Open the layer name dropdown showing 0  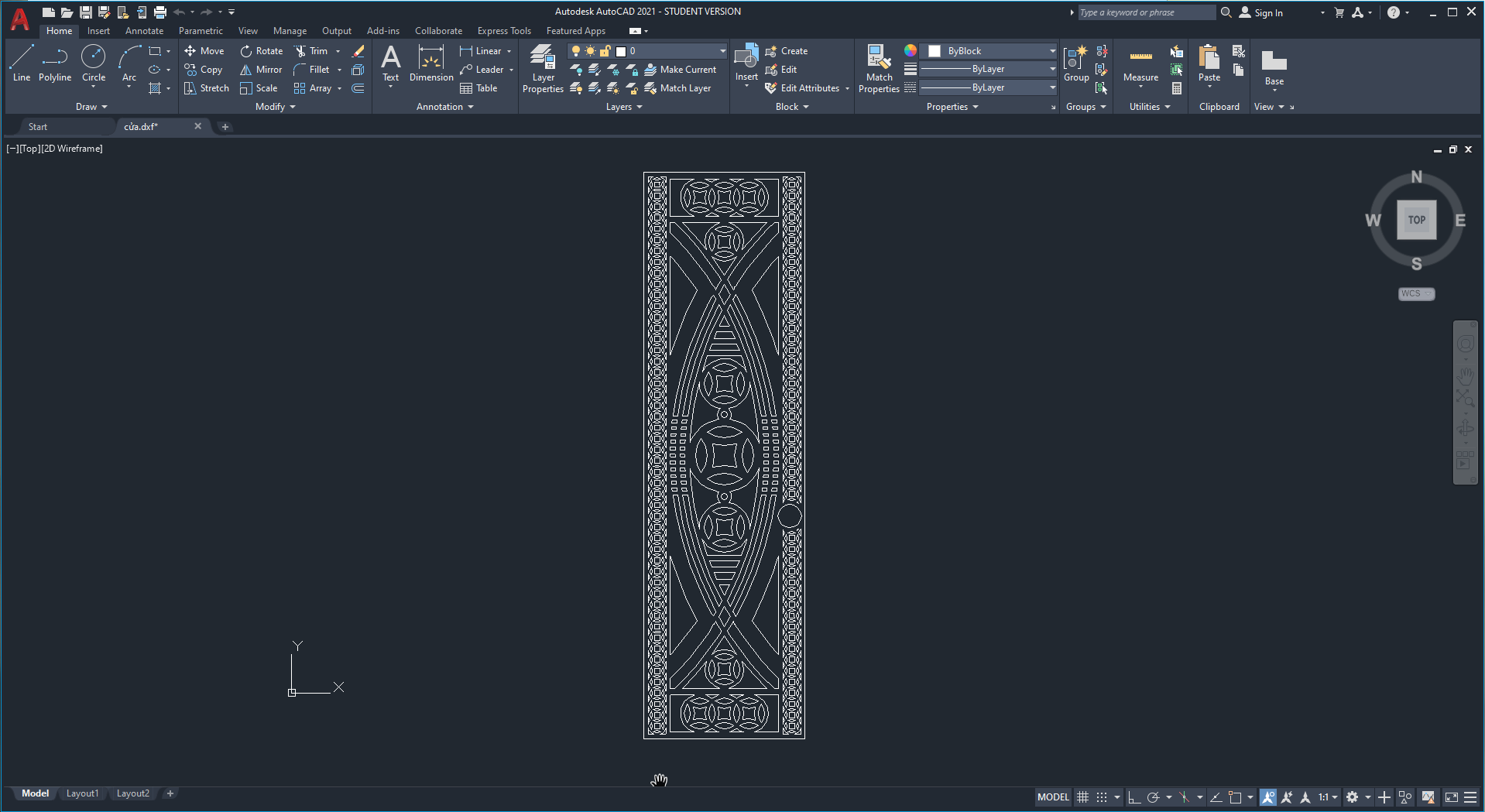click(x=648, y=51)
